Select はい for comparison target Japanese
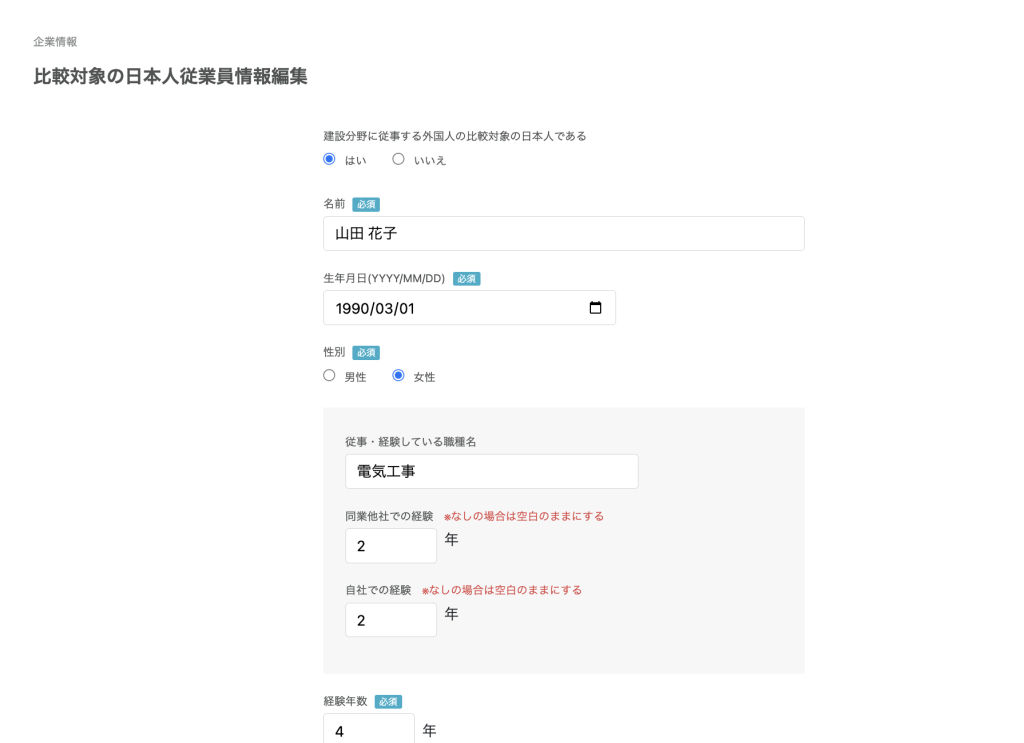Viewport: 1024px width, 743px height. point(329,159)
